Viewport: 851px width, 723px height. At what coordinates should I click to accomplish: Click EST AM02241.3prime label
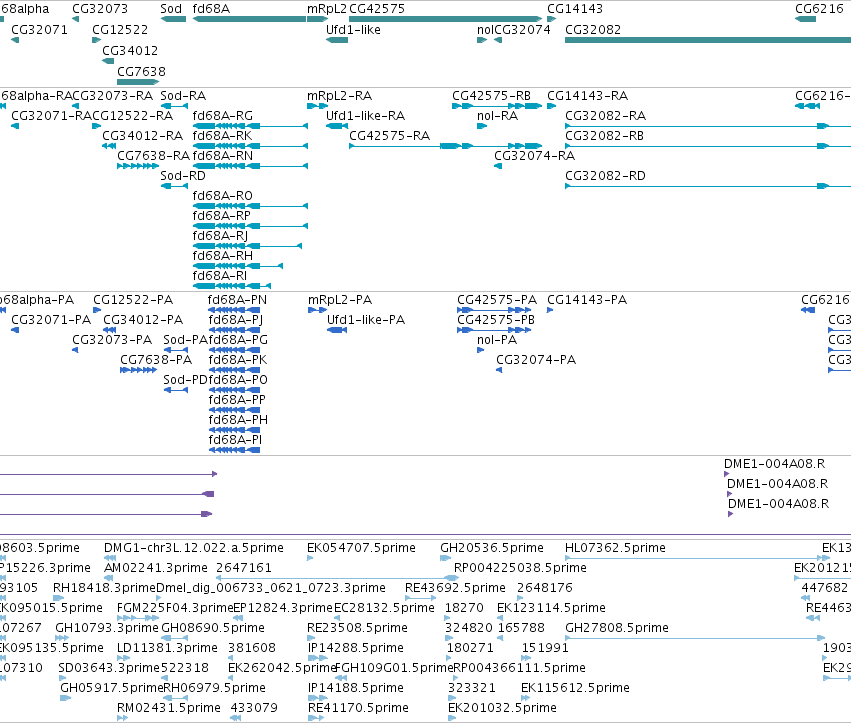pyautogui.click(x=156, y=568)
